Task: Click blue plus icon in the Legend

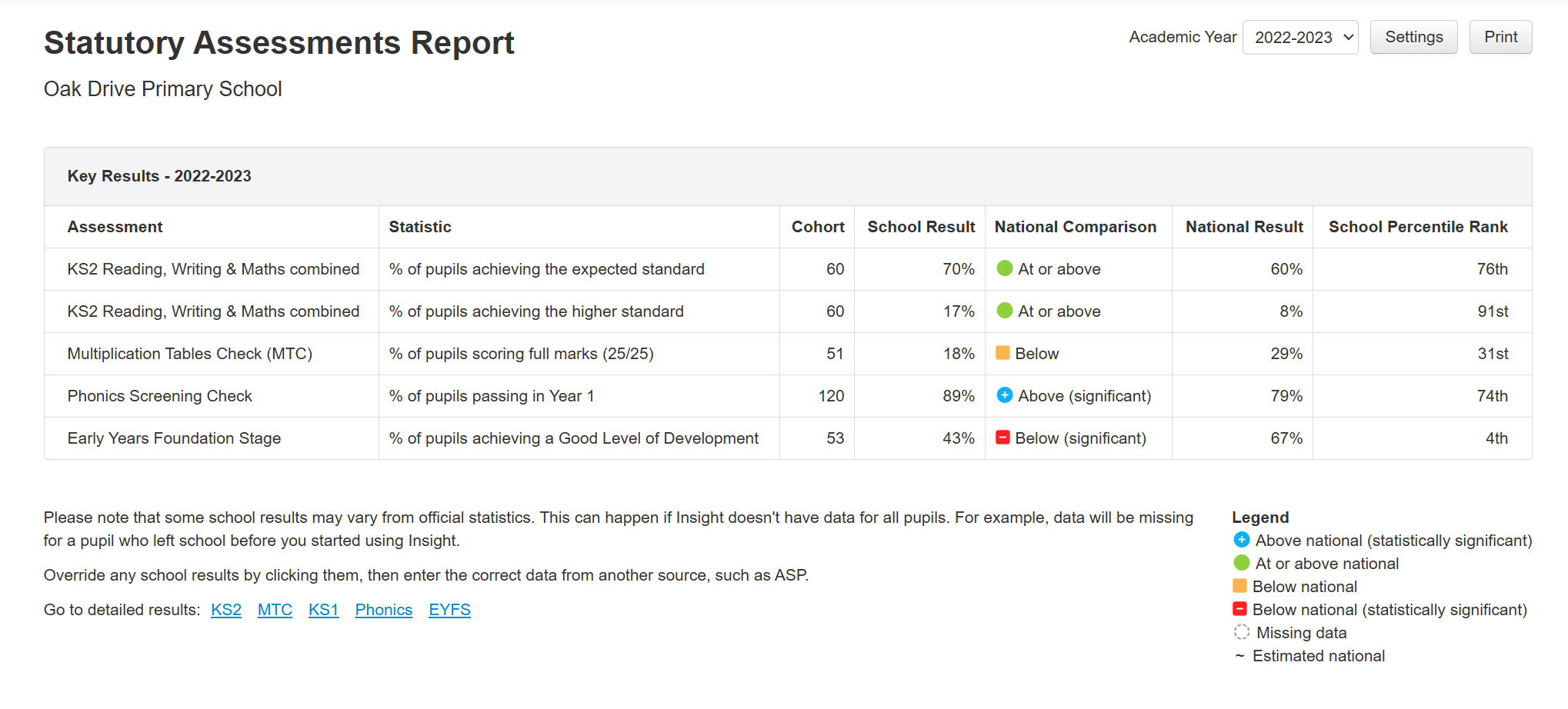Action: pos(1241,540)
